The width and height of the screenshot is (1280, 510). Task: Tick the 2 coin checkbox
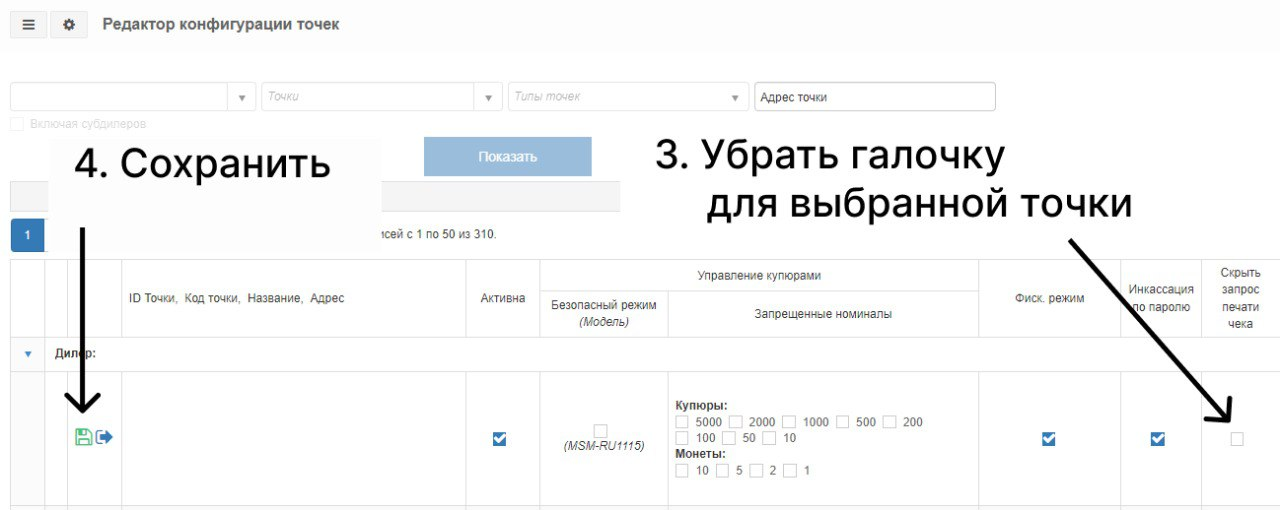[756, 470]
